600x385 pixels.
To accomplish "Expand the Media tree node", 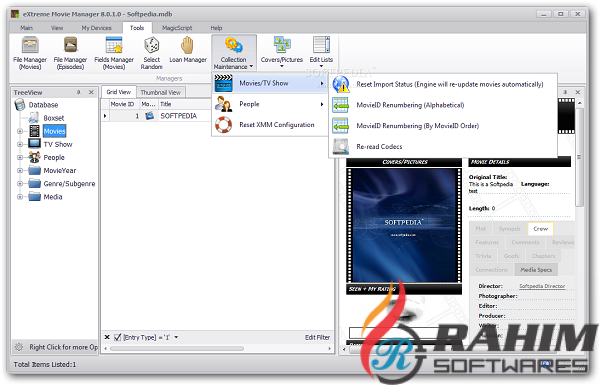I will 20,197.
